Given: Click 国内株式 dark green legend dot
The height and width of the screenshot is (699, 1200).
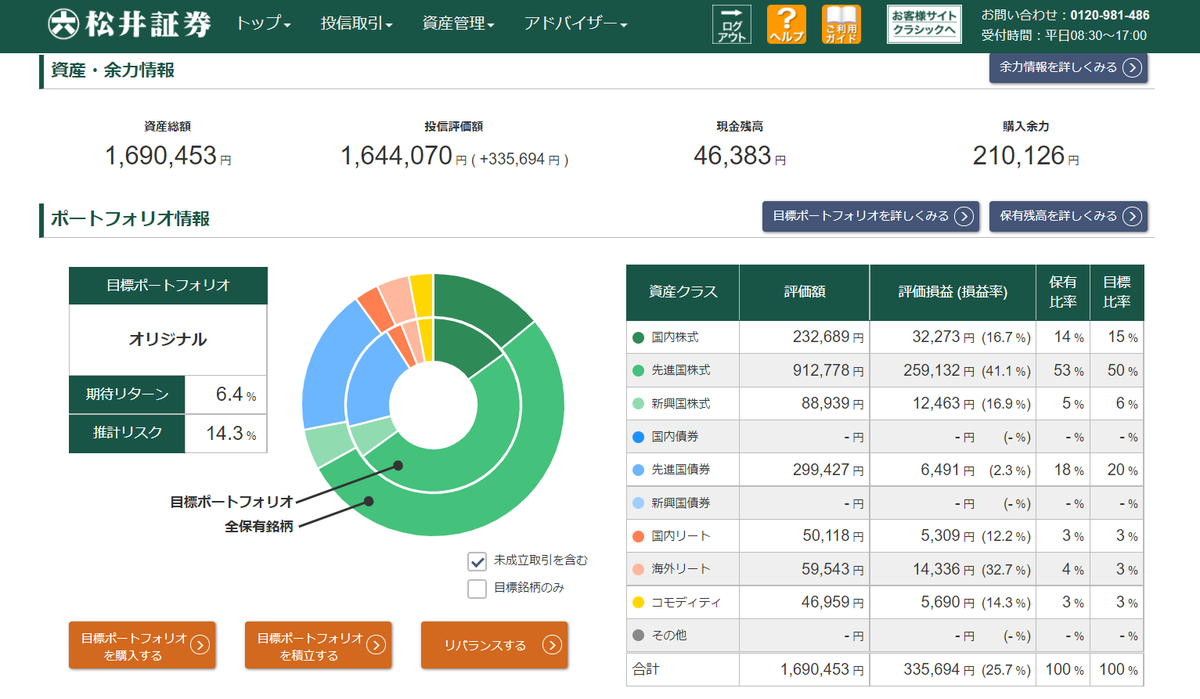Looking at the screenshot, I should click(638, 337).
